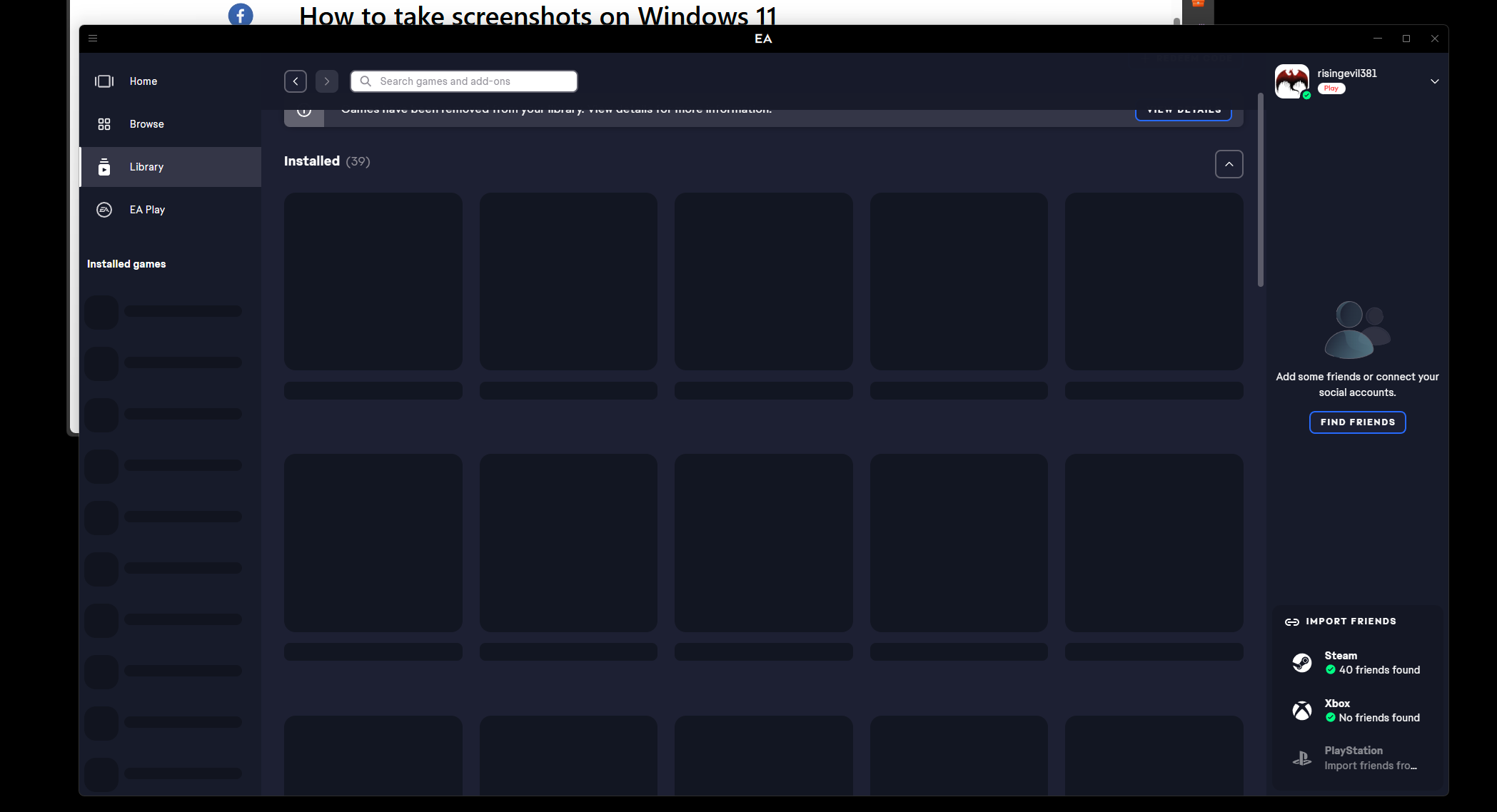Click the info icon in removed-games banner
The width and height of the screenshot is (1497, 812).
pos(304,113)
